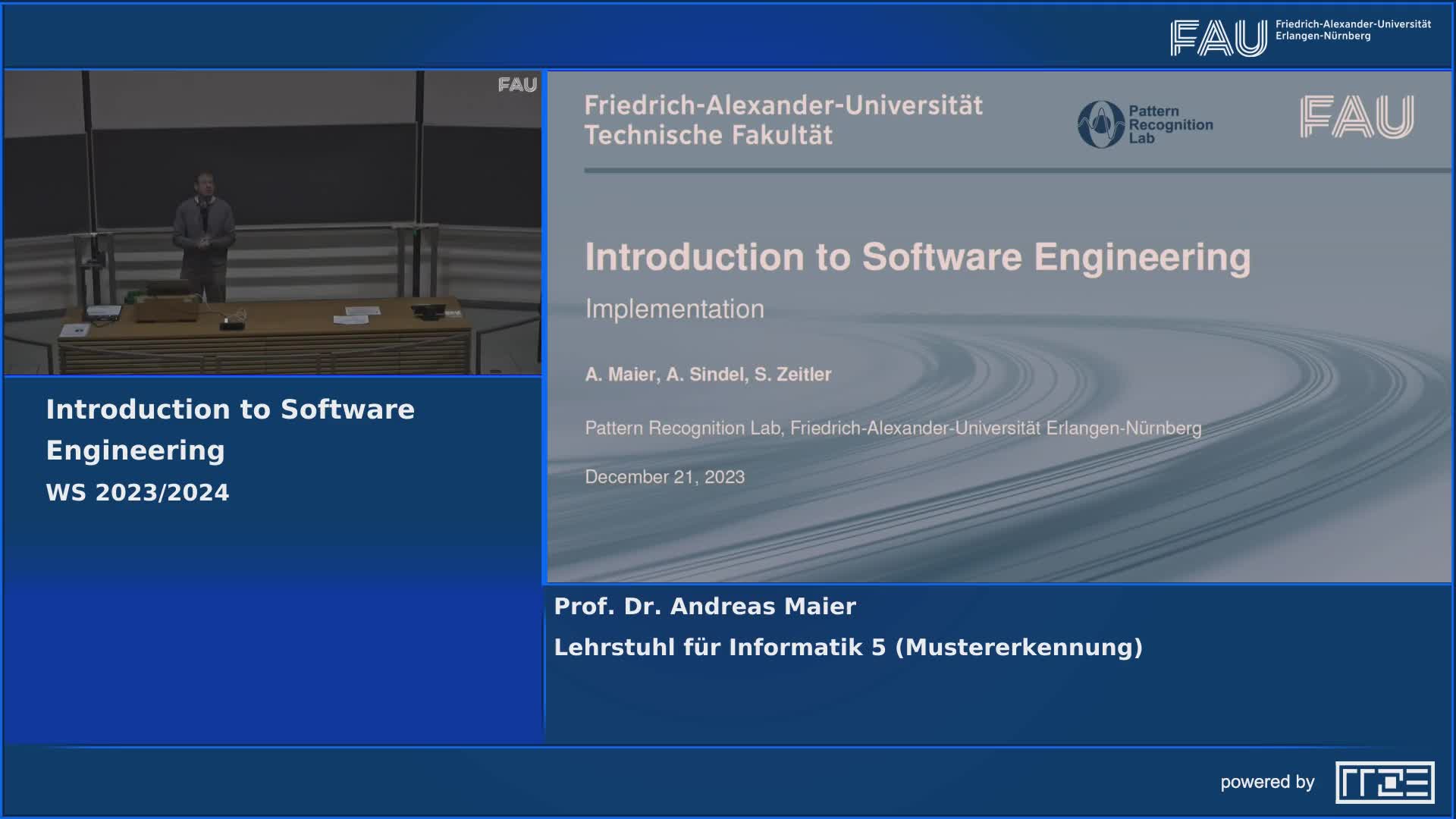Viewport: 1456px width, 819px height.
Task: Click the 'Introduction to Software Engineering' slide title
Action: (917, 257)
